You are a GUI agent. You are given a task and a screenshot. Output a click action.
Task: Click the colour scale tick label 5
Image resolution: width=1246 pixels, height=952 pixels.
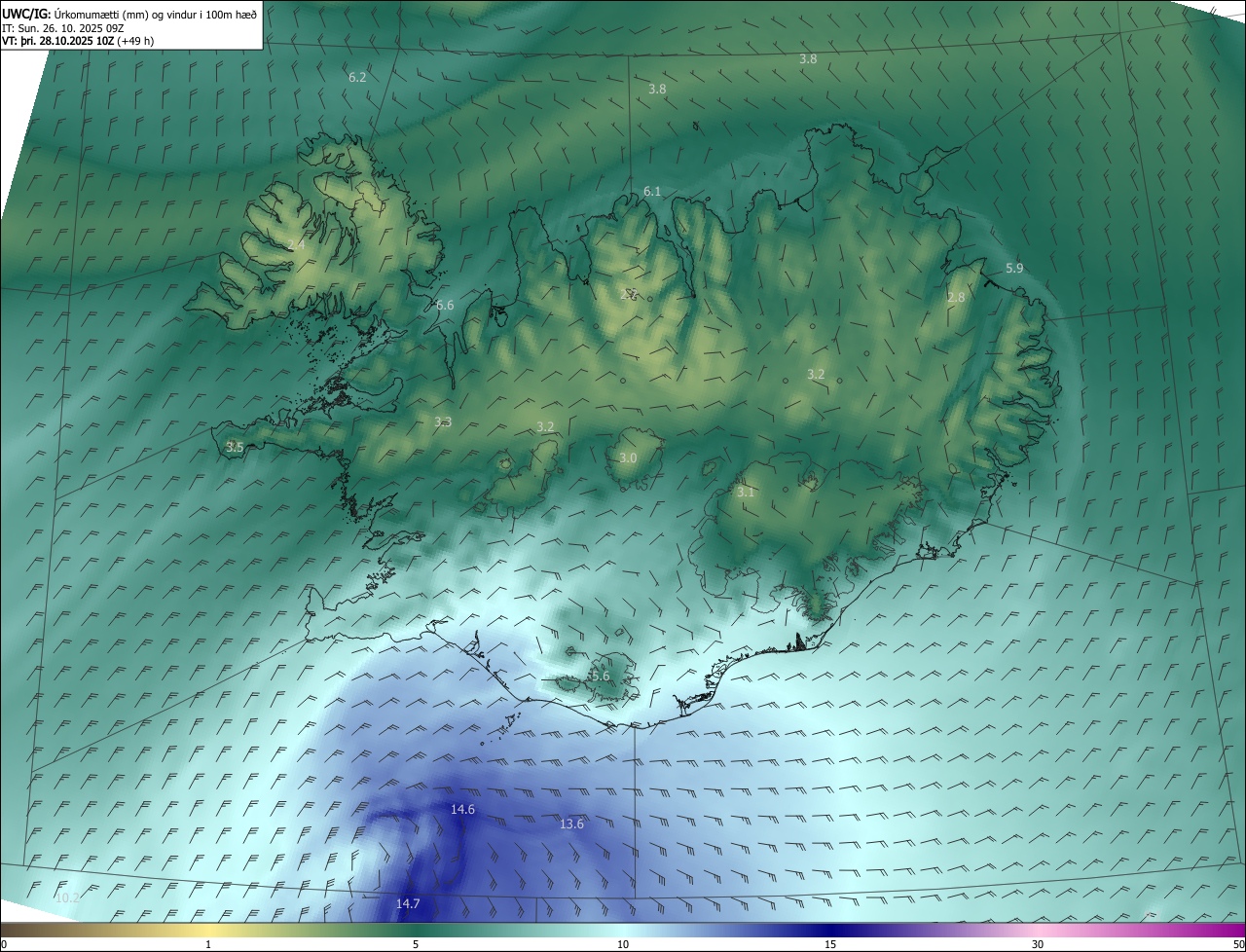(416, 944)
